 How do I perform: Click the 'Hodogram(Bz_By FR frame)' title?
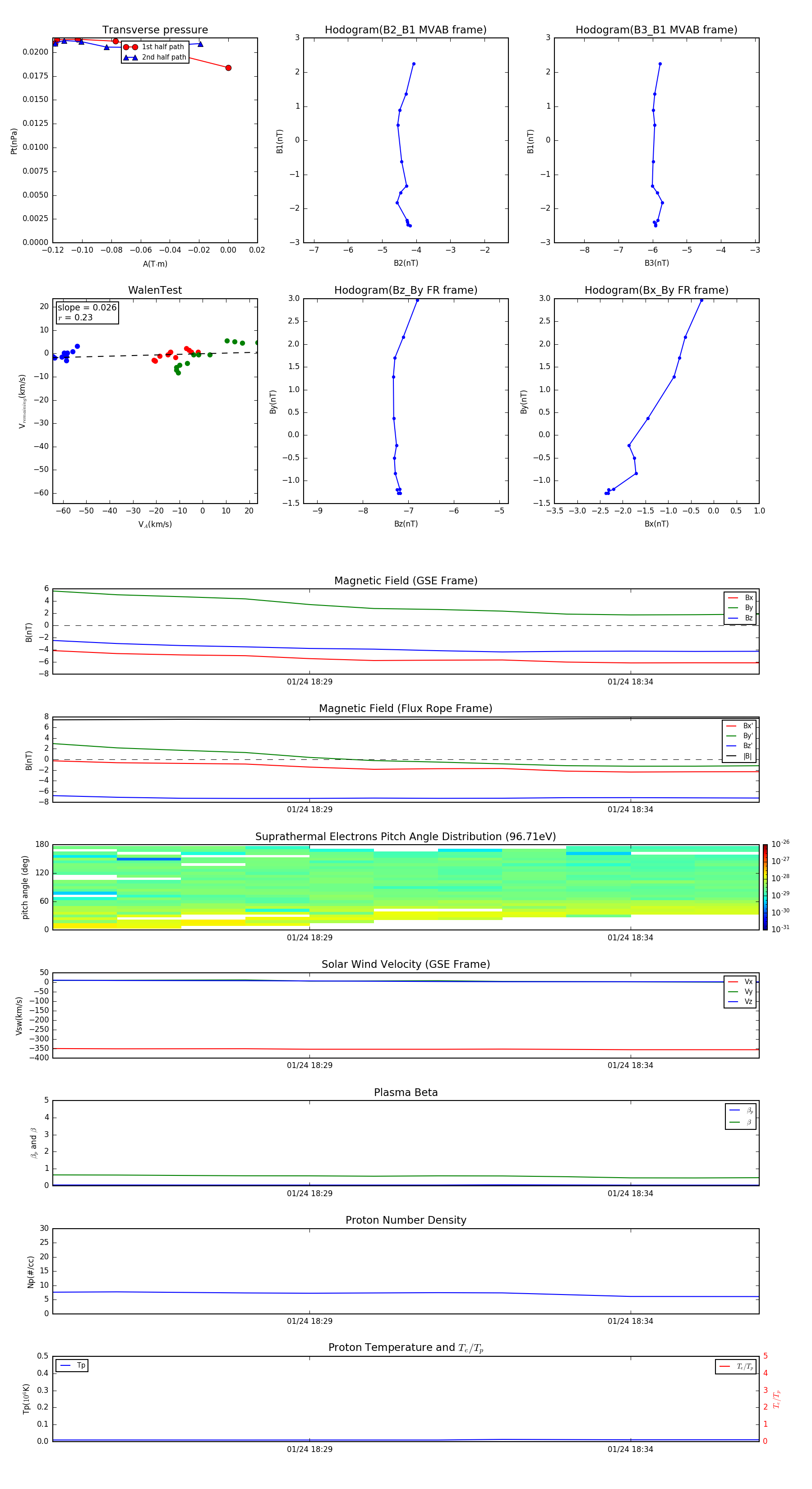point(406,290)
